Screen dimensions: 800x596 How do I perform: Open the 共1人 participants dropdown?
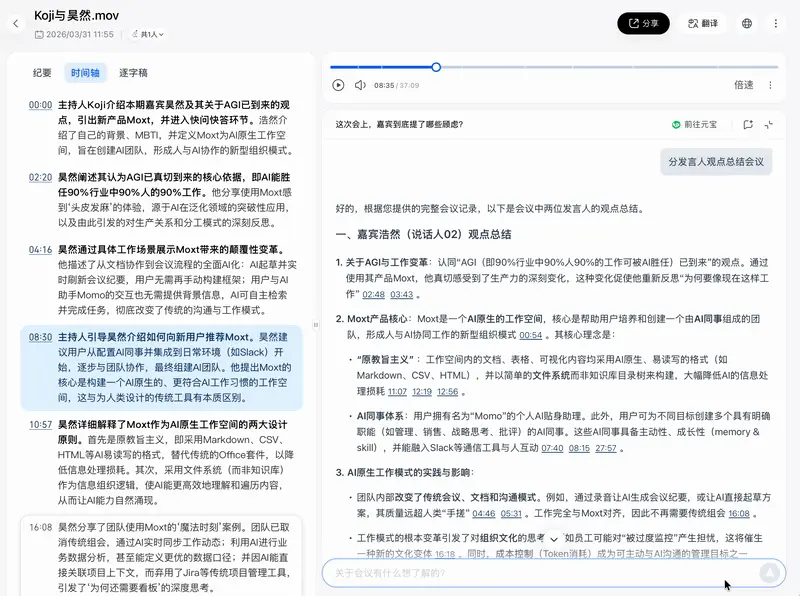click(146, 32)
